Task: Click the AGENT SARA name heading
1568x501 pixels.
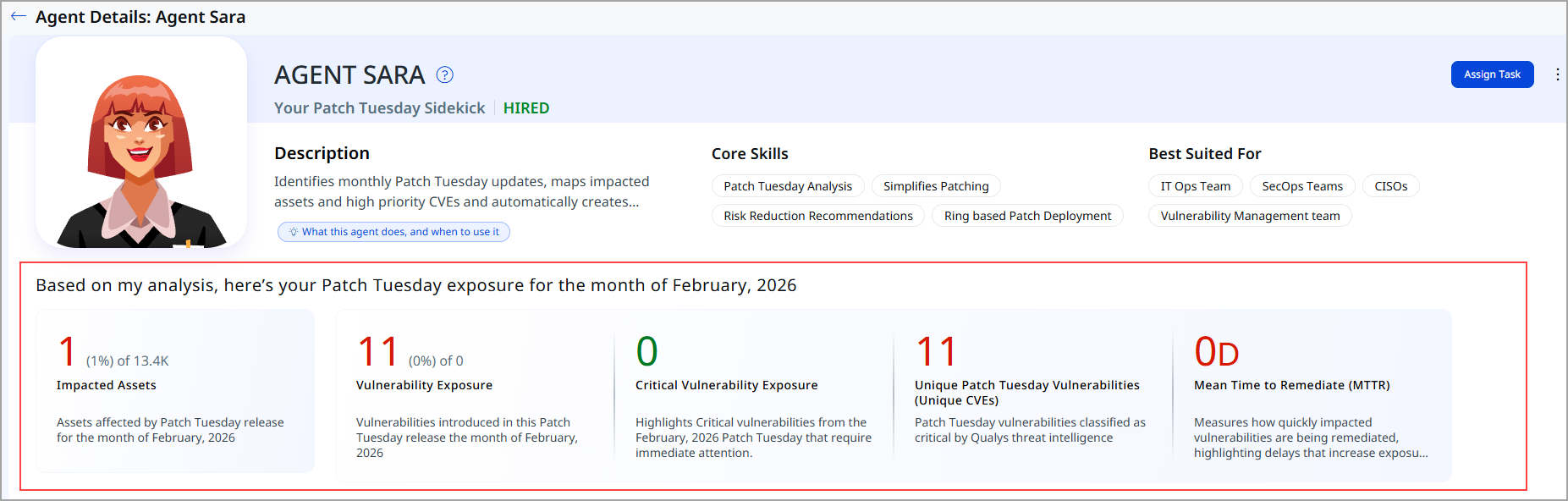Action: (349, 75)
